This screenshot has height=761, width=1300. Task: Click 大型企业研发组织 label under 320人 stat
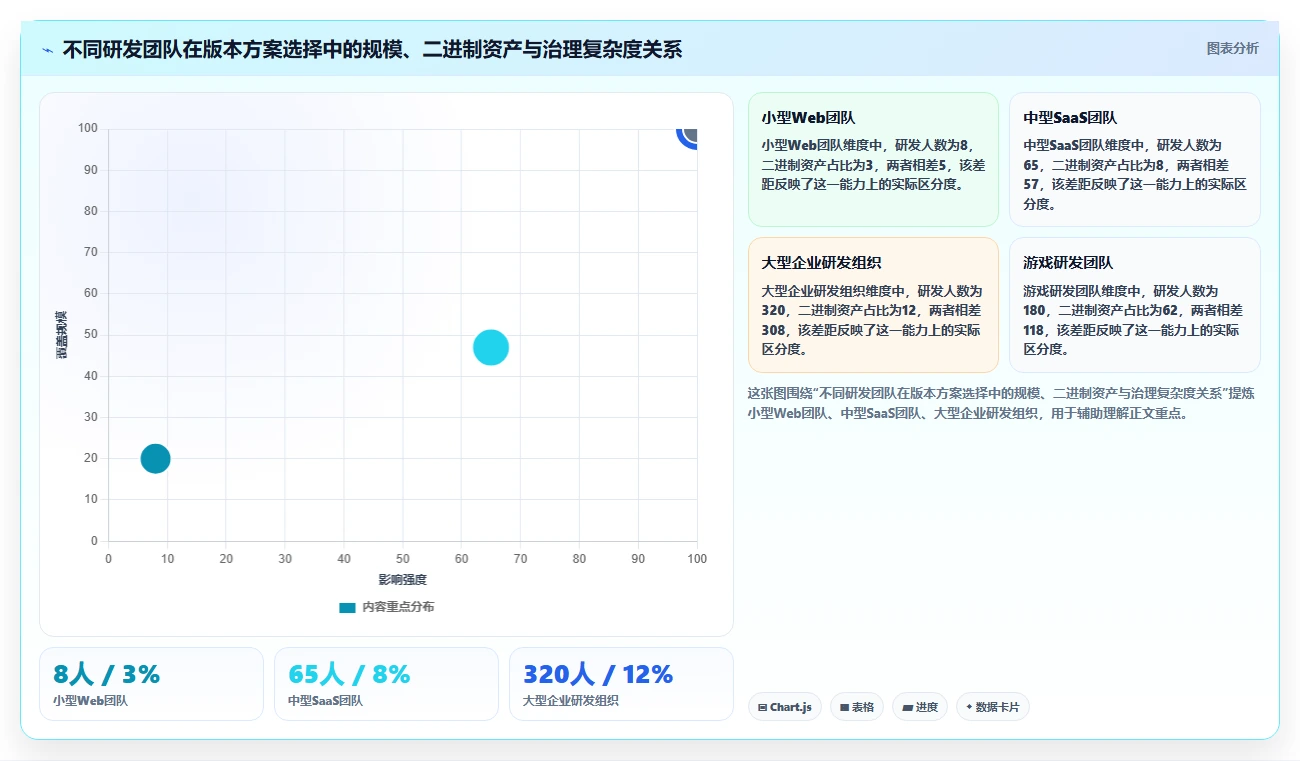570,701
